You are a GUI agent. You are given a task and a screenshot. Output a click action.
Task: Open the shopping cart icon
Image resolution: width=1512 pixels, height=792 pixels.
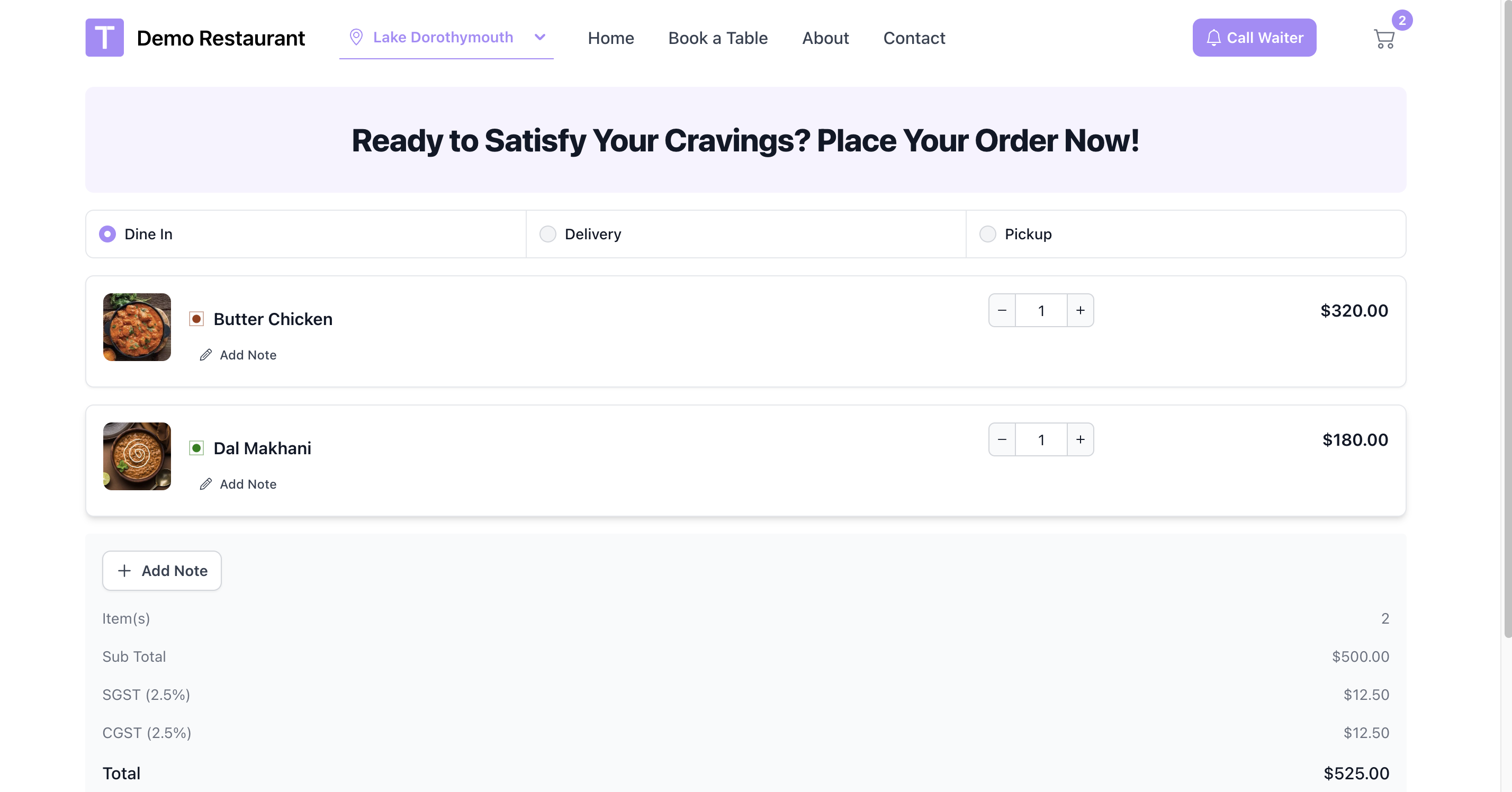pos(1383,39)
